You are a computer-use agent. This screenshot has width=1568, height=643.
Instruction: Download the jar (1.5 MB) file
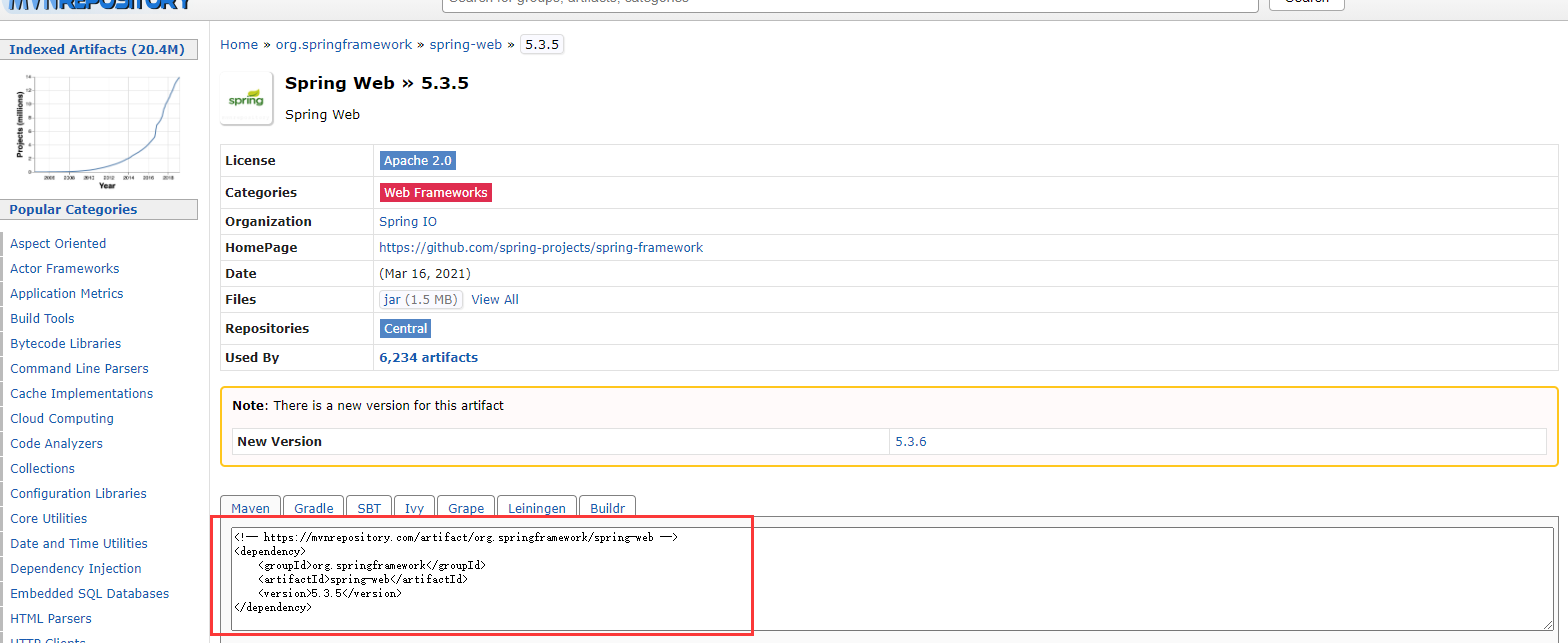point(421,299)
